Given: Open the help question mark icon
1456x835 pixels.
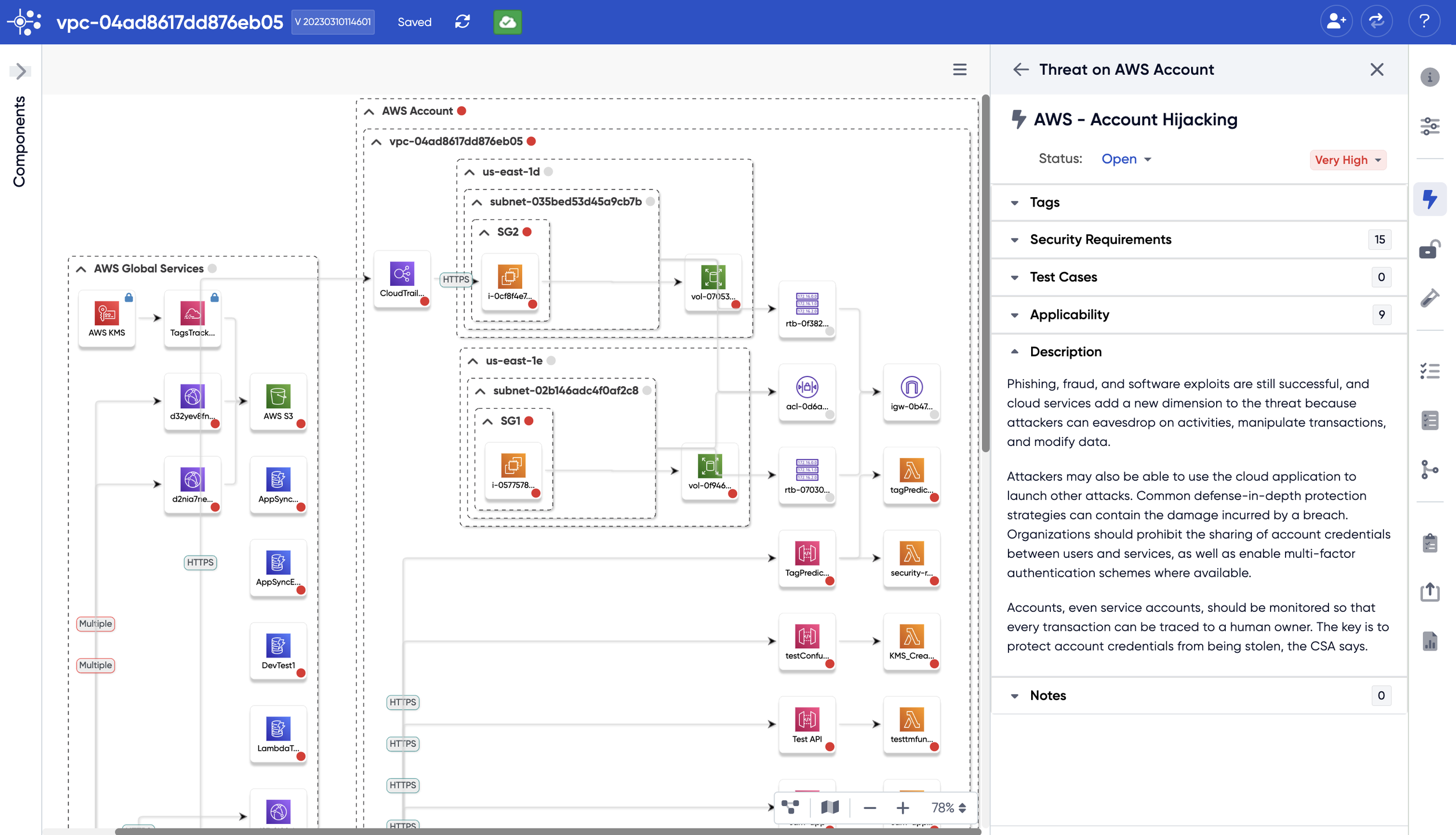Looking at the screenshot, I should (x=1424, y=22).
